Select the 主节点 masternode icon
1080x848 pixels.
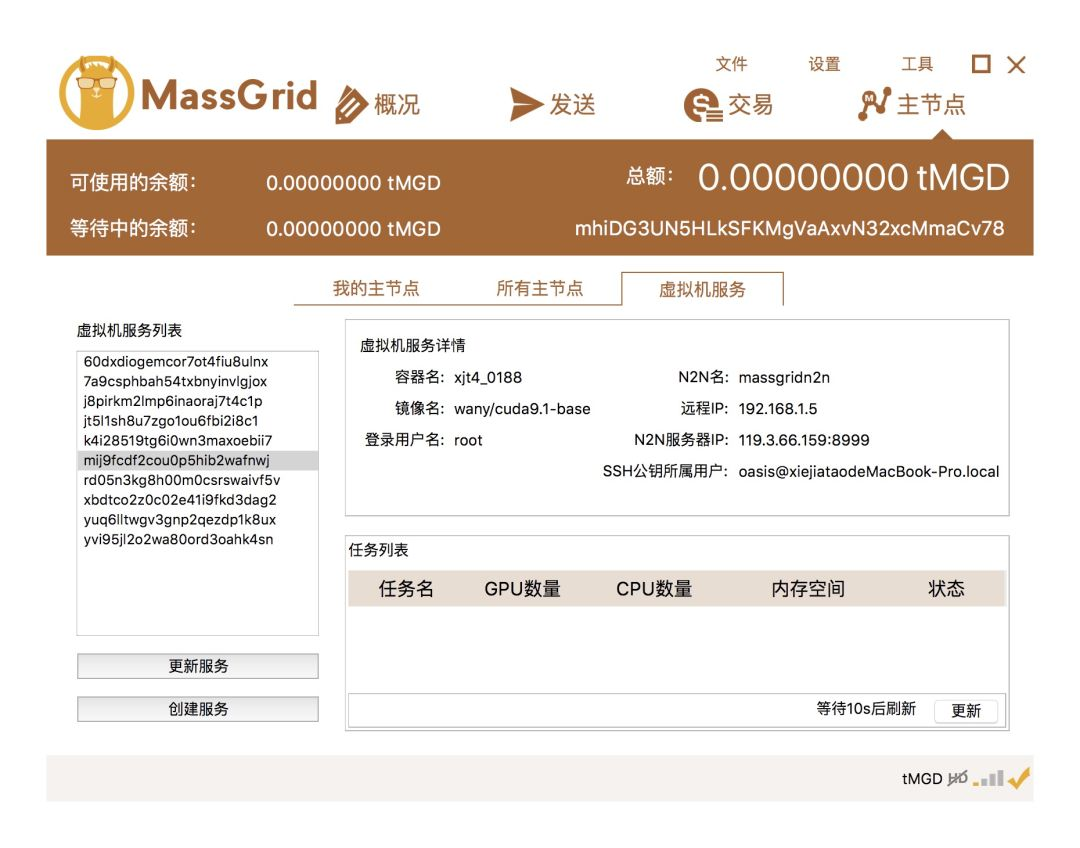click(874, 104)
